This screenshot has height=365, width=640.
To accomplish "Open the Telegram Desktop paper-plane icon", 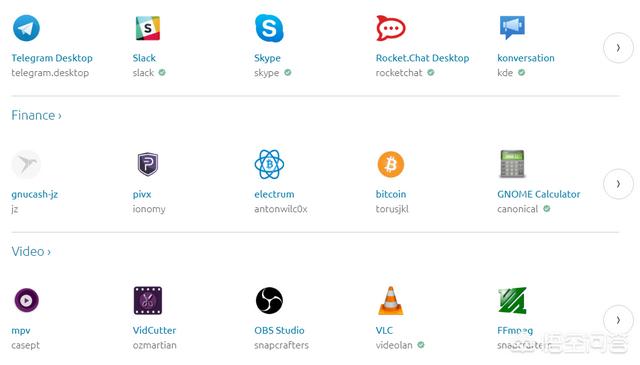I will 26,28.
